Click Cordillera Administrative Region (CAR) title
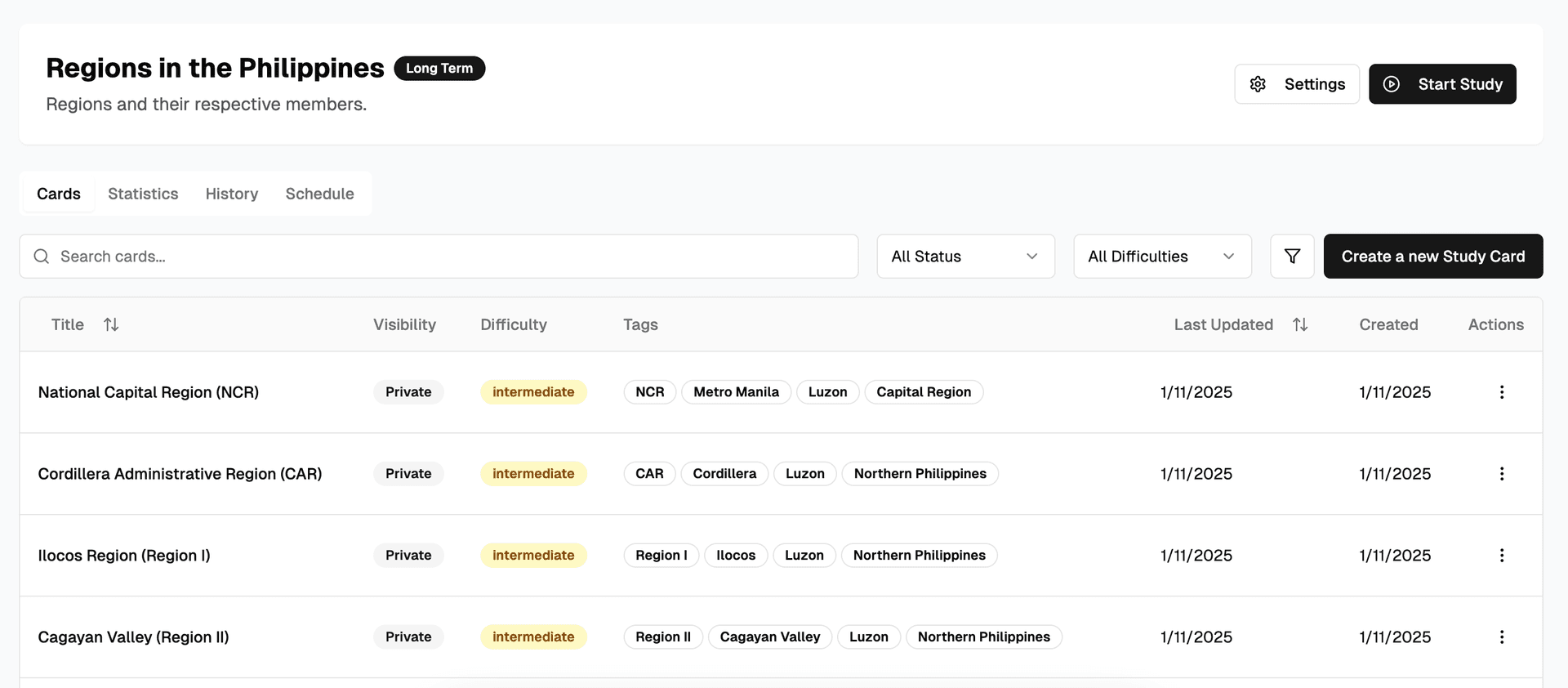The height and width of the screenshot is (688, 1568). 180,474
